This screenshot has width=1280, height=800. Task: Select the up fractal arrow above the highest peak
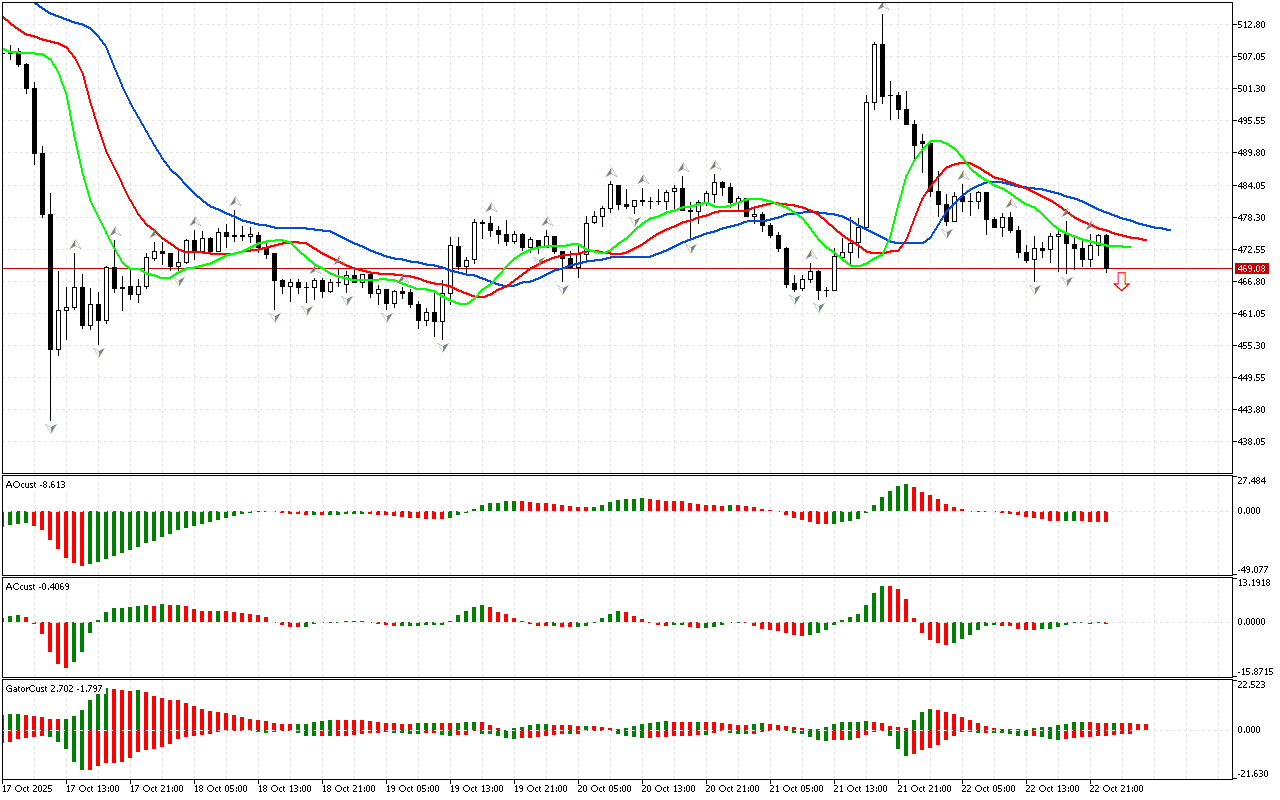[883, 6]
